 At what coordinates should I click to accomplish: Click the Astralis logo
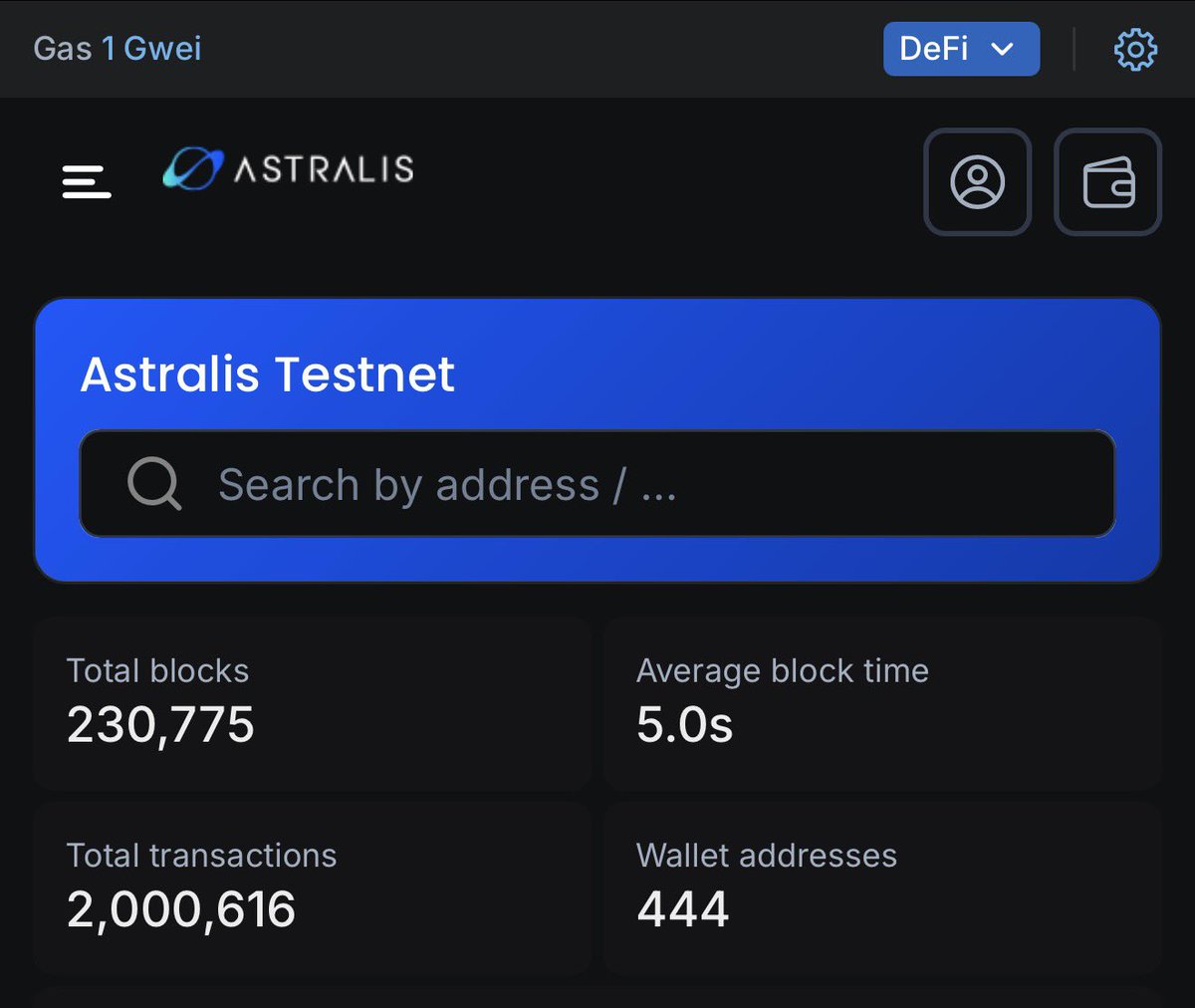pyautogui.click(x=288, y=168)
